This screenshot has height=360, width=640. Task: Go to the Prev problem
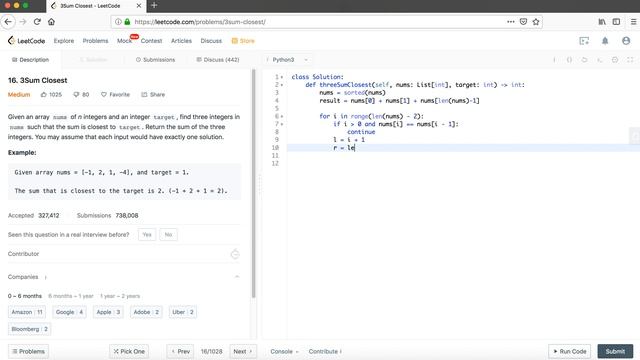[x=180, y=351]
